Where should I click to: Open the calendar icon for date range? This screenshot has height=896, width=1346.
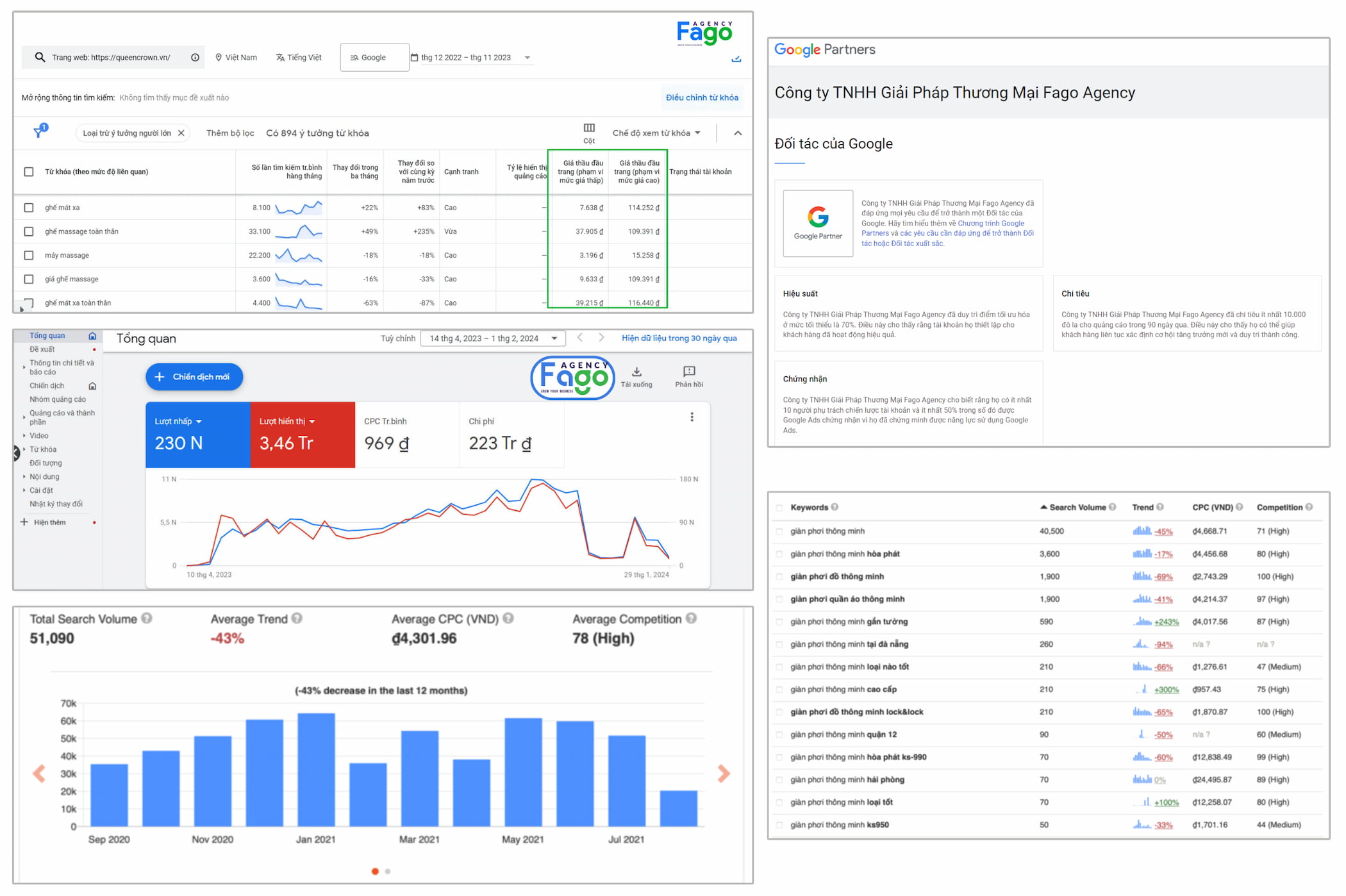414,57
